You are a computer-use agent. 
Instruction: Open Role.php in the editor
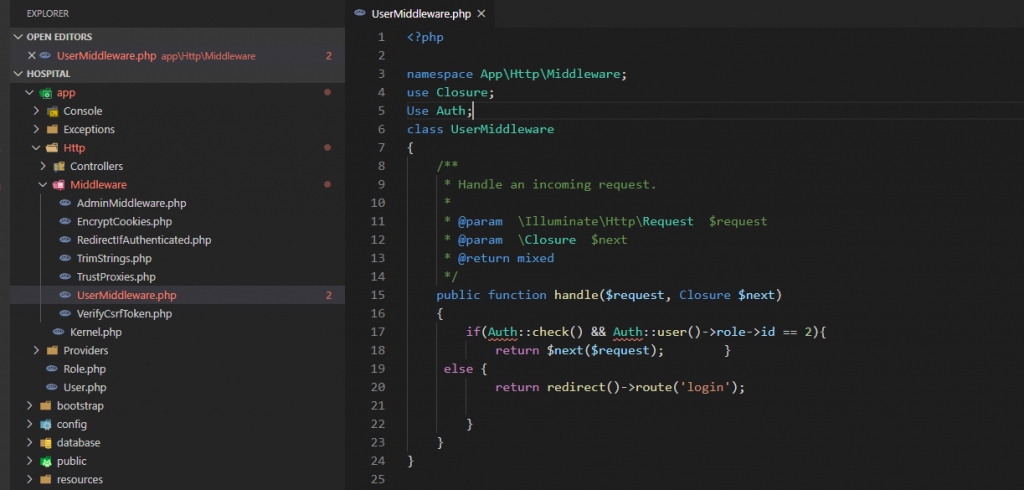[x=84, y=369]
